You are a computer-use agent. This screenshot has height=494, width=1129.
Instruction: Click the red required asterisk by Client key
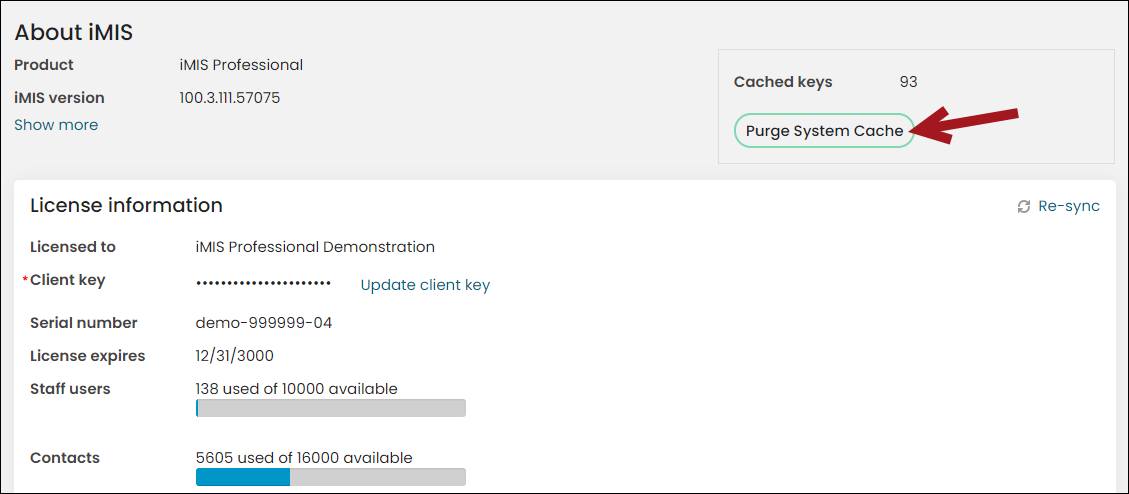click(26, 280)
